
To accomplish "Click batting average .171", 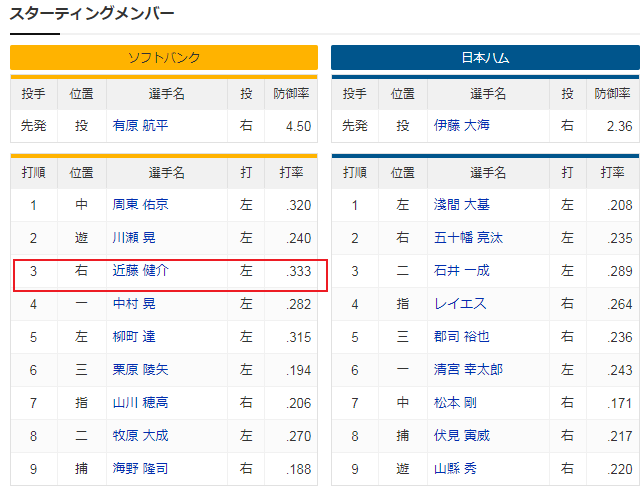I will point(620,404).
